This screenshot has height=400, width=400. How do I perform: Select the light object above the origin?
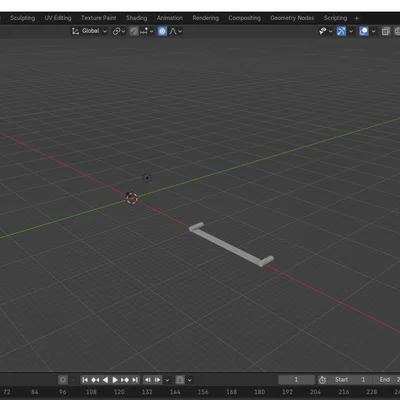(x=147, y=178)
